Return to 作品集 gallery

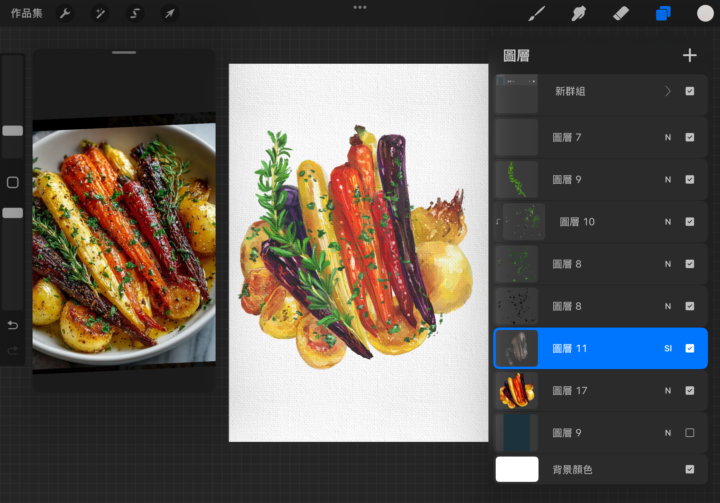26,13
